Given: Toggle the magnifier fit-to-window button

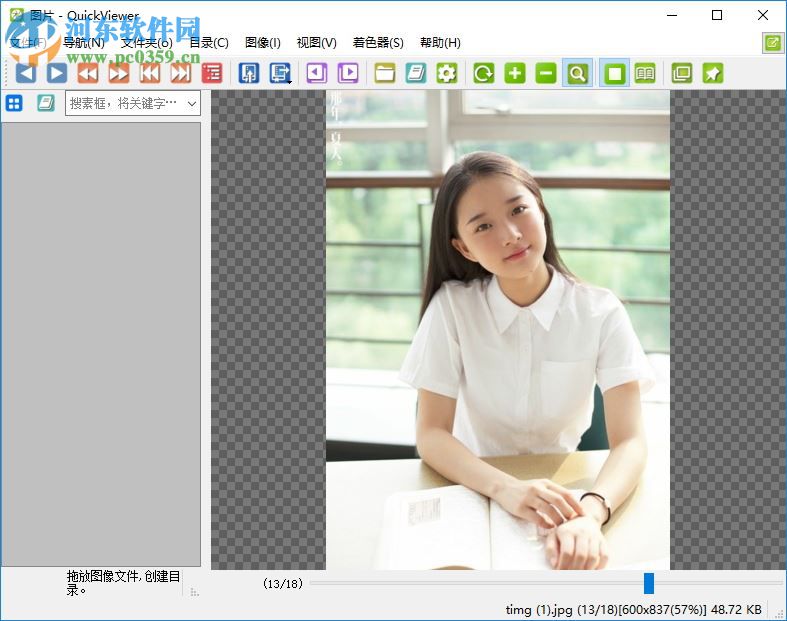Looking at the screenshot, I should pos(577,74).
